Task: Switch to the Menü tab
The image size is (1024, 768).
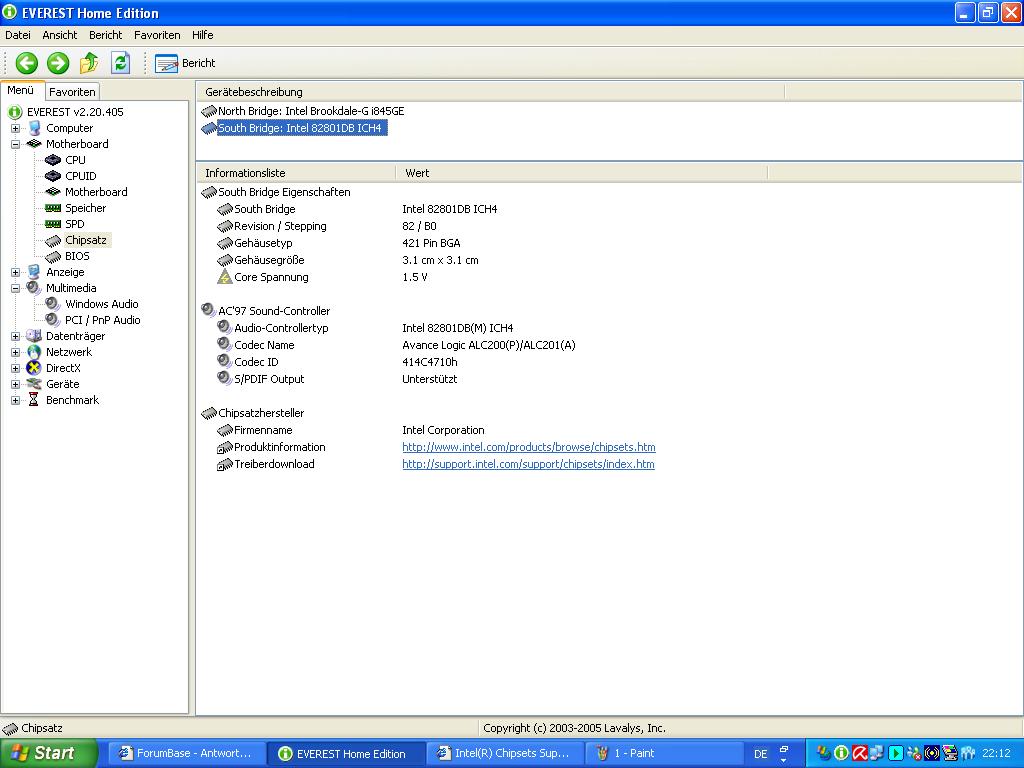Action: pos(21,91)
